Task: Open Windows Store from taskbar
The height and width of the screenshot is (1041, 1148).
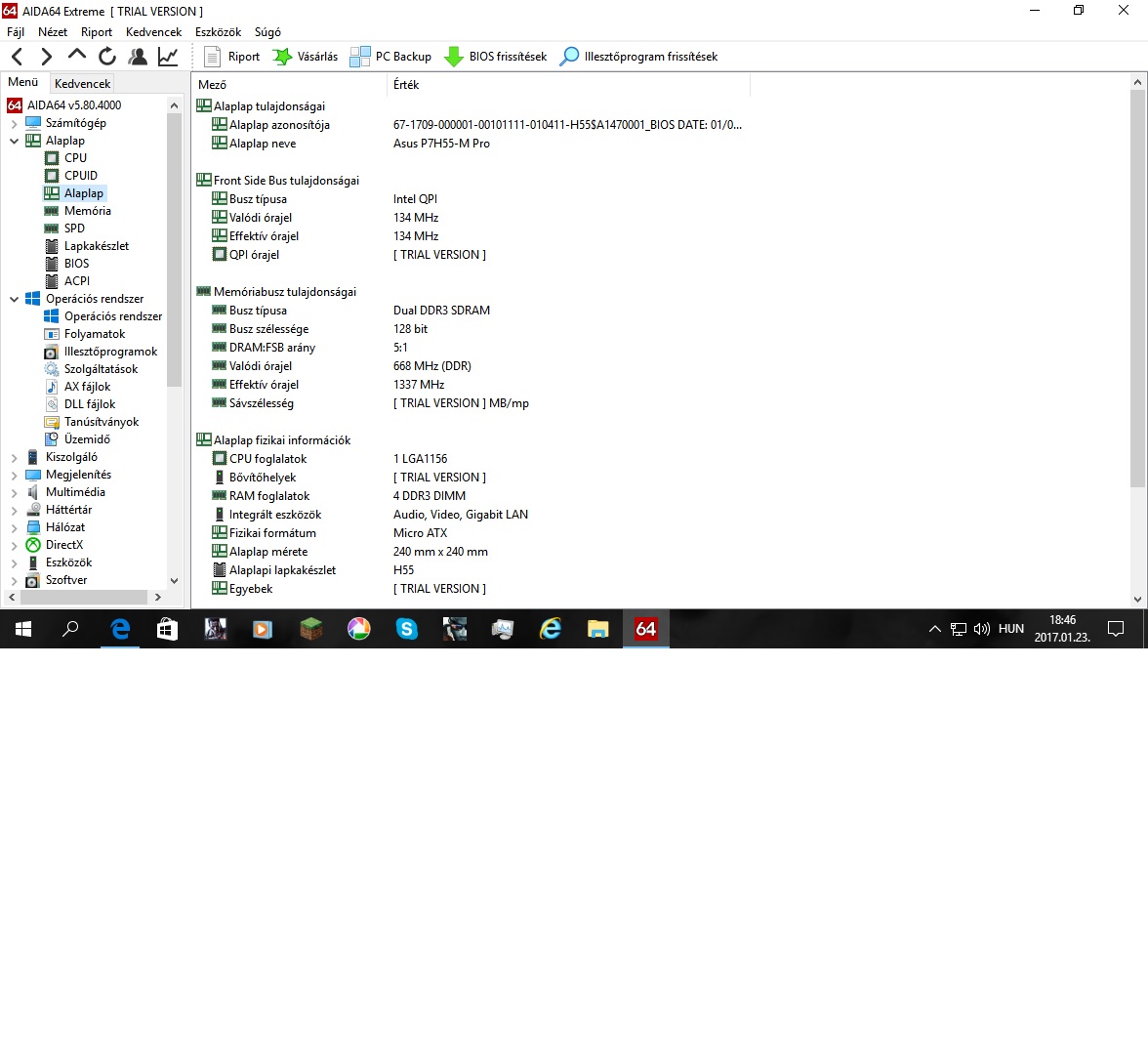Action: [167, 629]
